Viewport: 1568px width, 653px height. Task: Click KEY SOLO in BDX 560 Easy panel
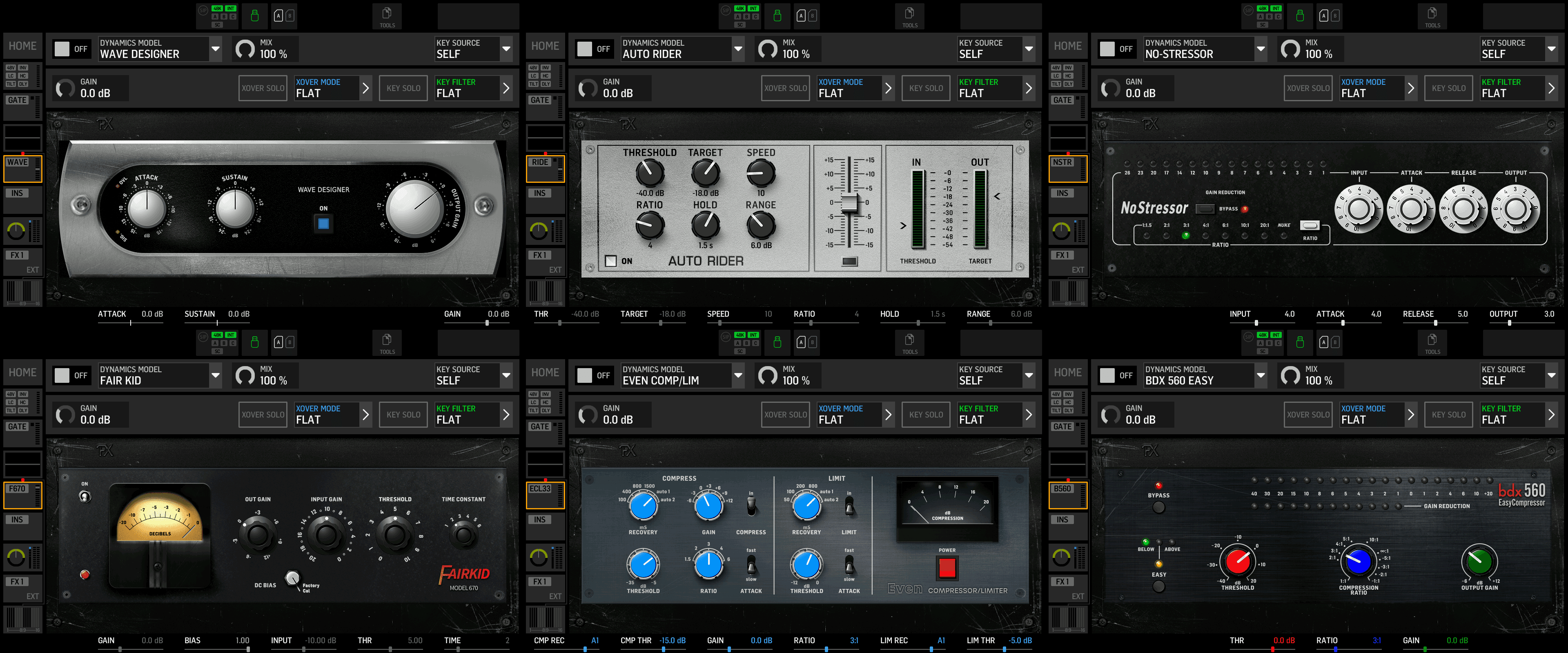coord(1449,415)
